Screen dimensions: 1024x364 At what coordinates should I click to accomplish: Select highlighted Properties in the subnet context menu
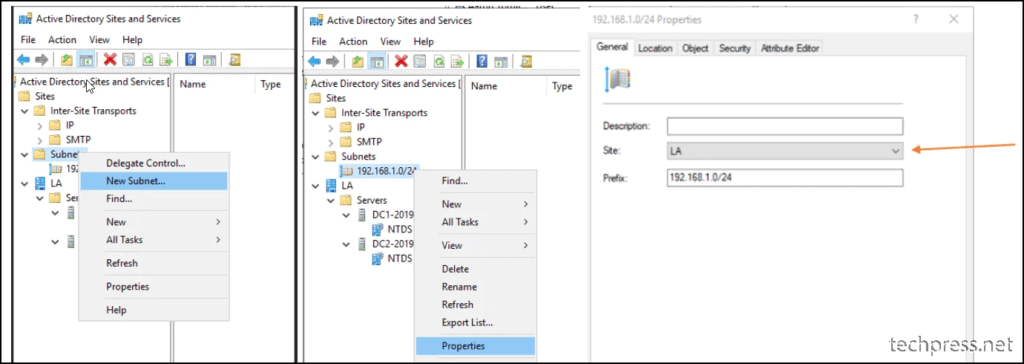(x=475, y=346)
